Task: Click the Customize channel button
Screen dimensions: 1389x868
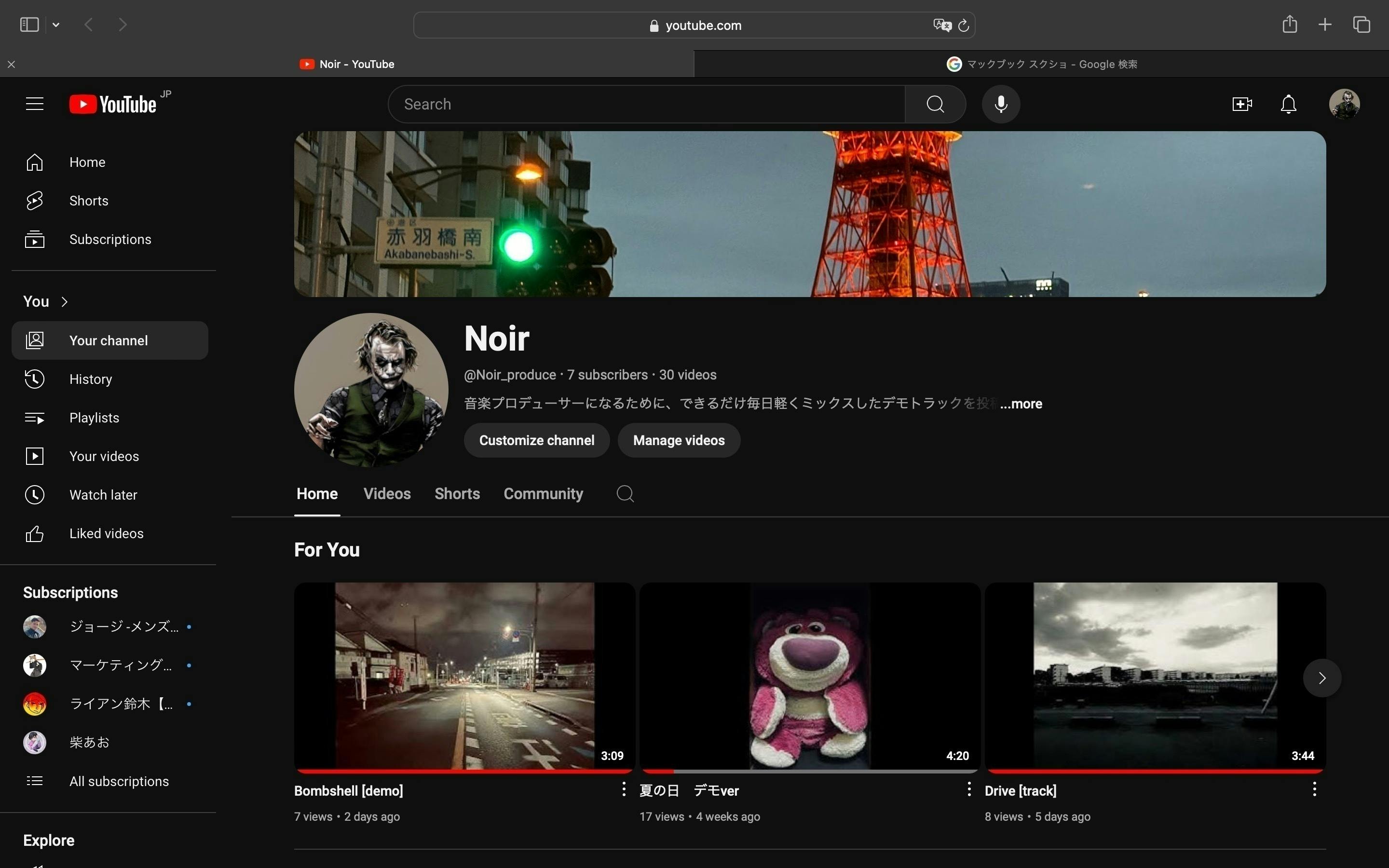Action: 537,440
